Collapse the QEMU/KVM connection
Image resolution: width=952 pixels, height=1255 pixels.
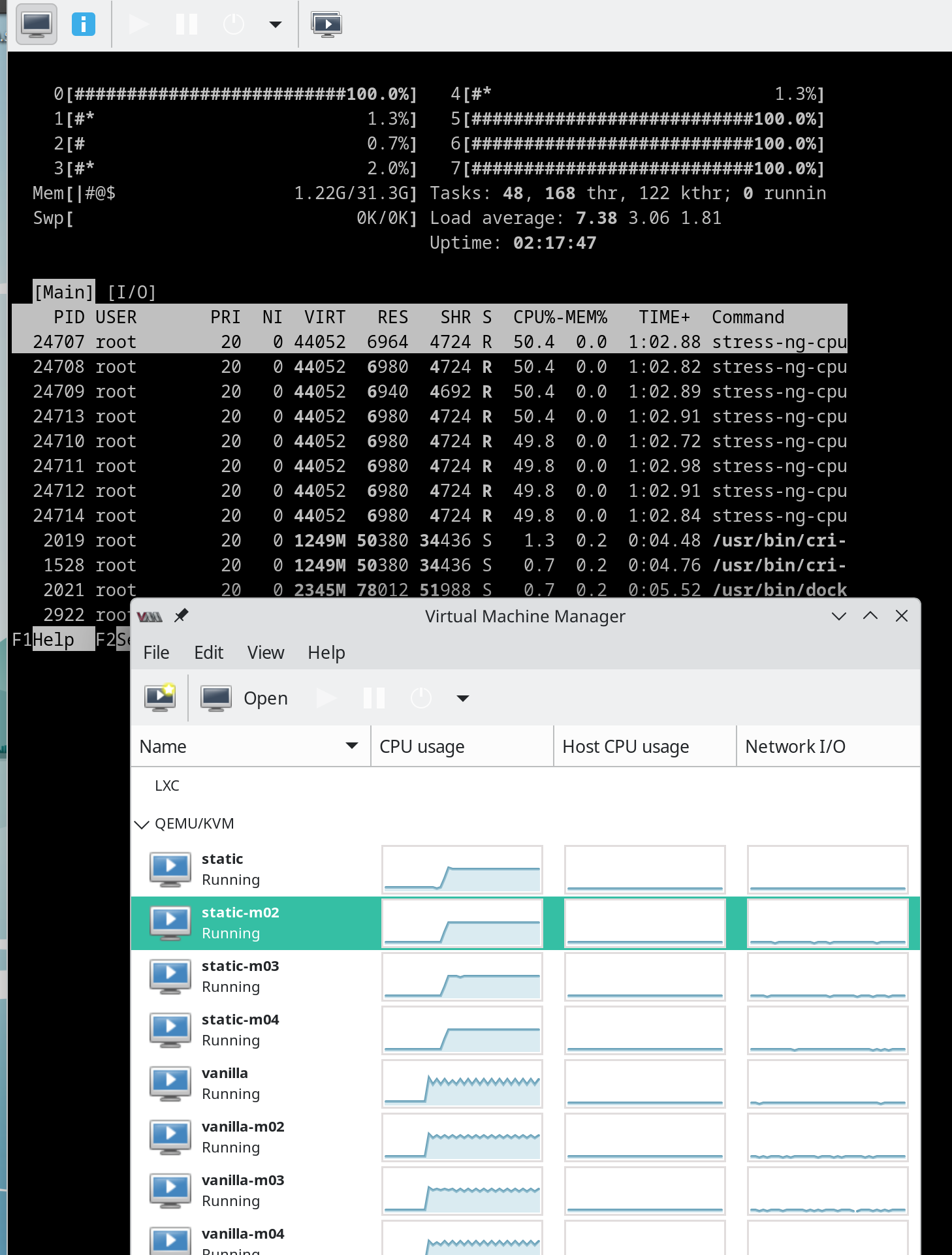141,824
